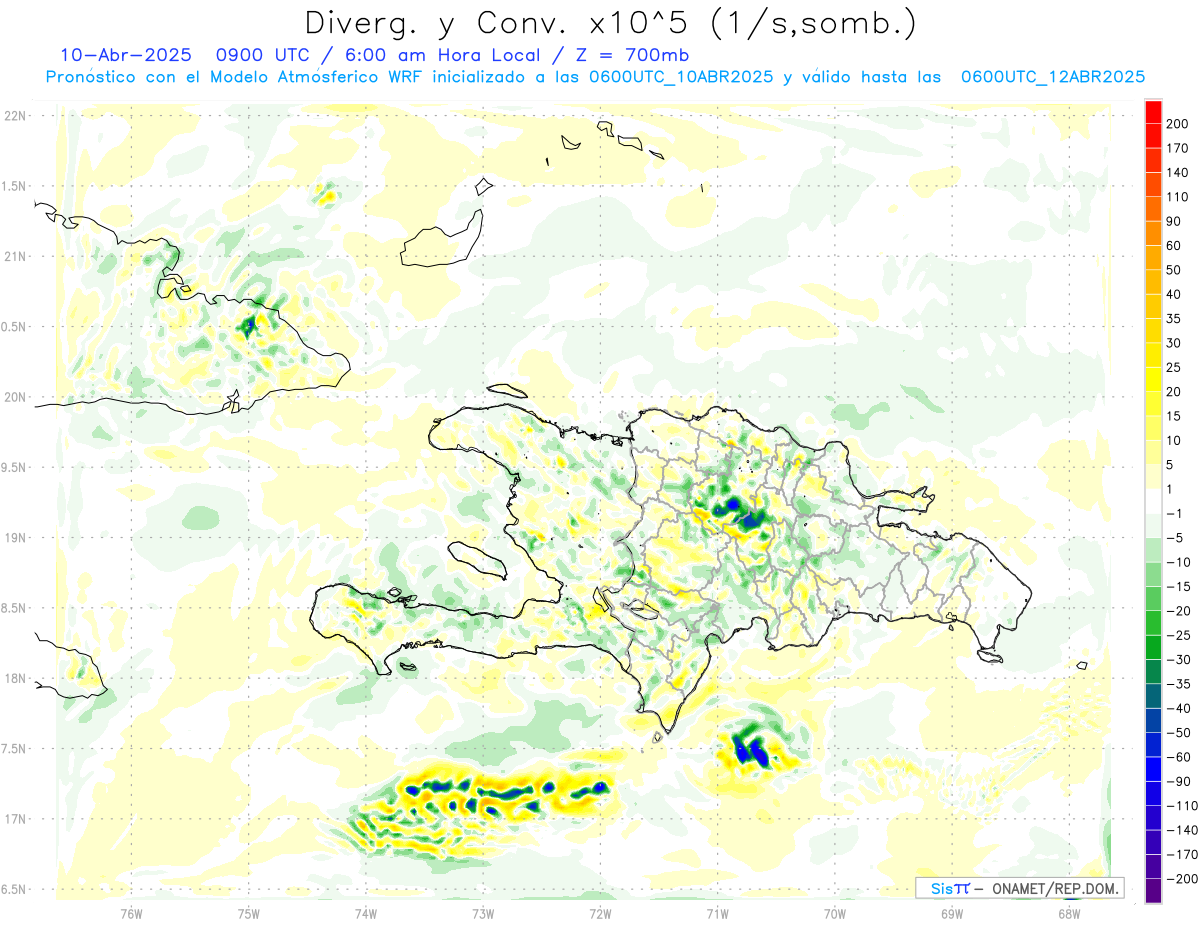Click the latitude label "7.5N"
Viewport: 1200px width, 927px height.
click(13, 749)
